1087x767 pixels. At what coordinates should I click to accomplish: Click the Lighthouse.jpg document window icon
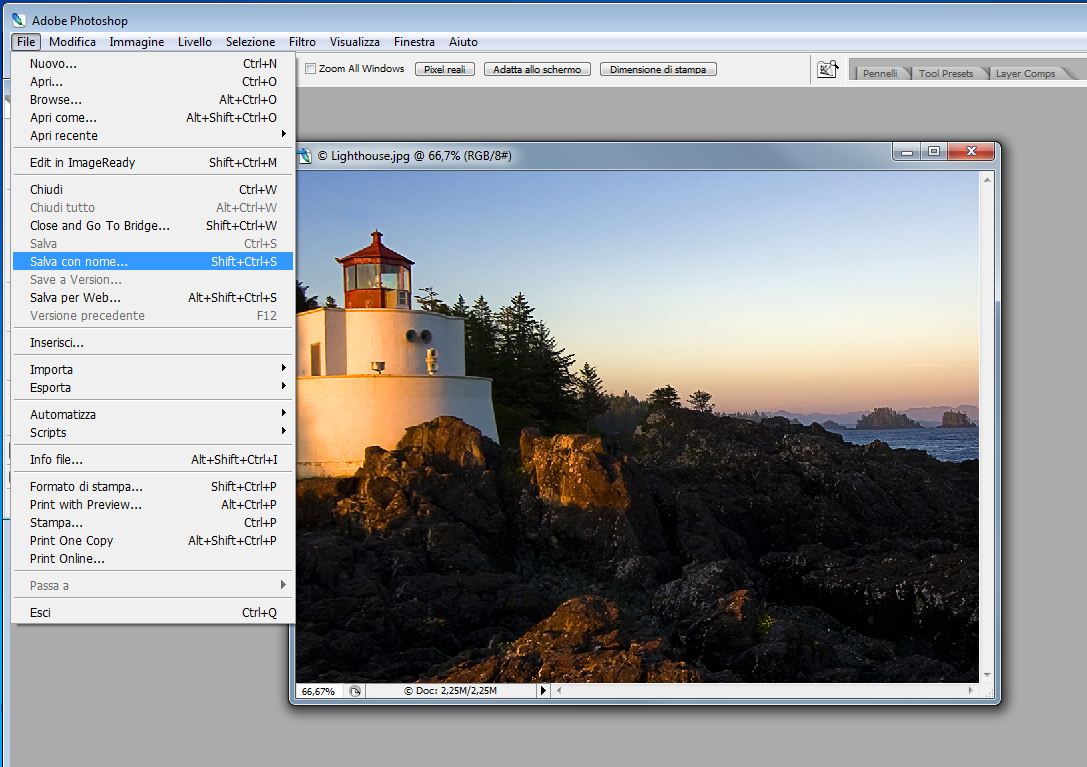coord(304,156)
